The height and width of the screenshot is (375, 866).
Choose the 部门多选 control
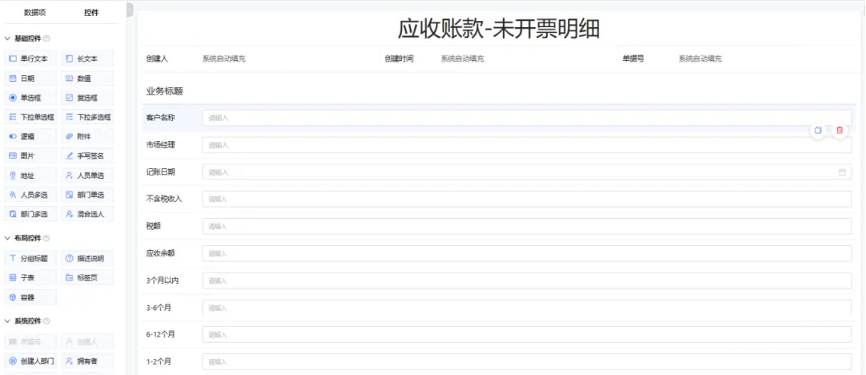pyautogui.click(x=30, y=214)
